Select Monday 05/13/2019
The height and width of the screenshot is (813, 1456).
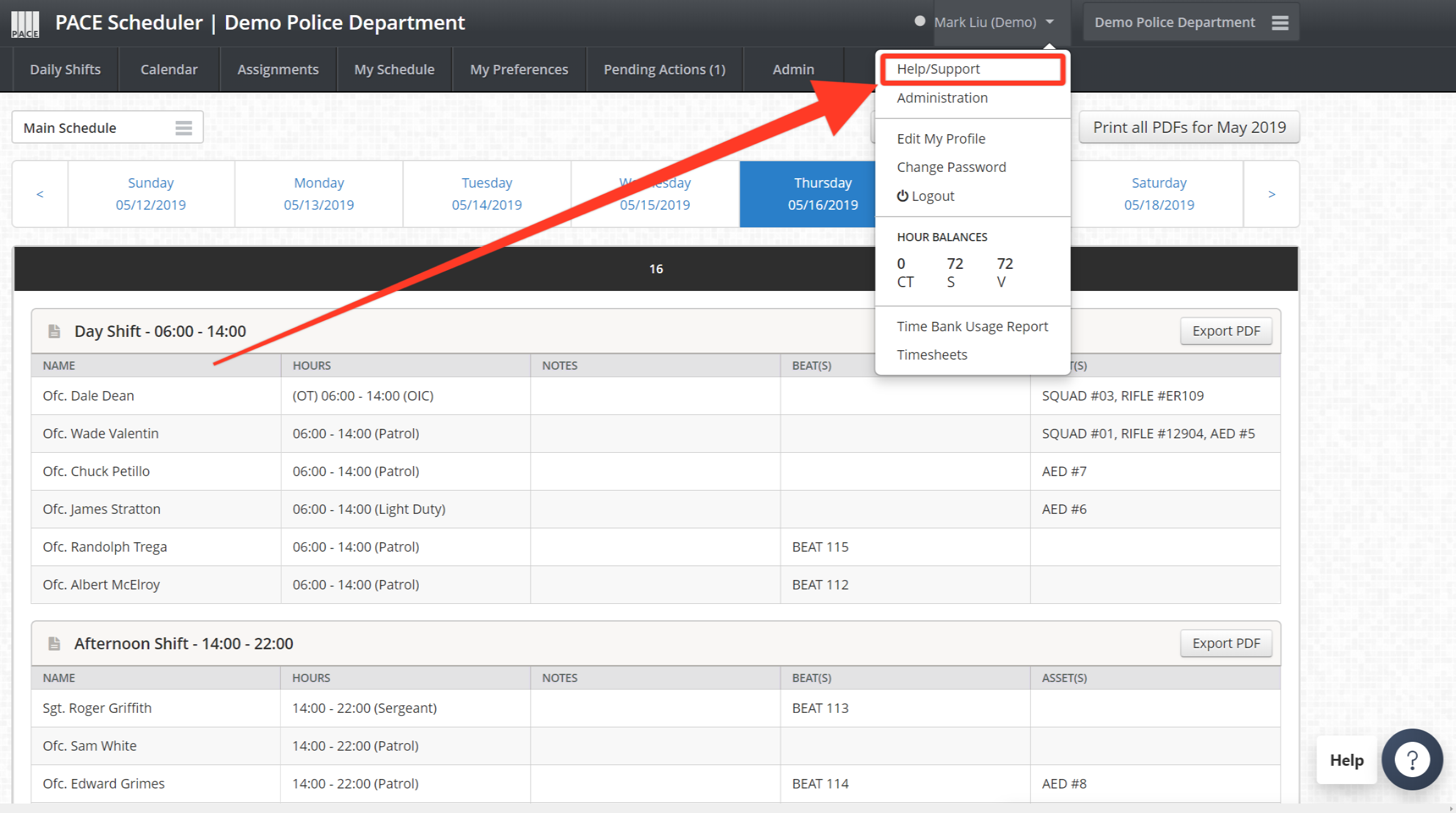click(x=319, y=194)
